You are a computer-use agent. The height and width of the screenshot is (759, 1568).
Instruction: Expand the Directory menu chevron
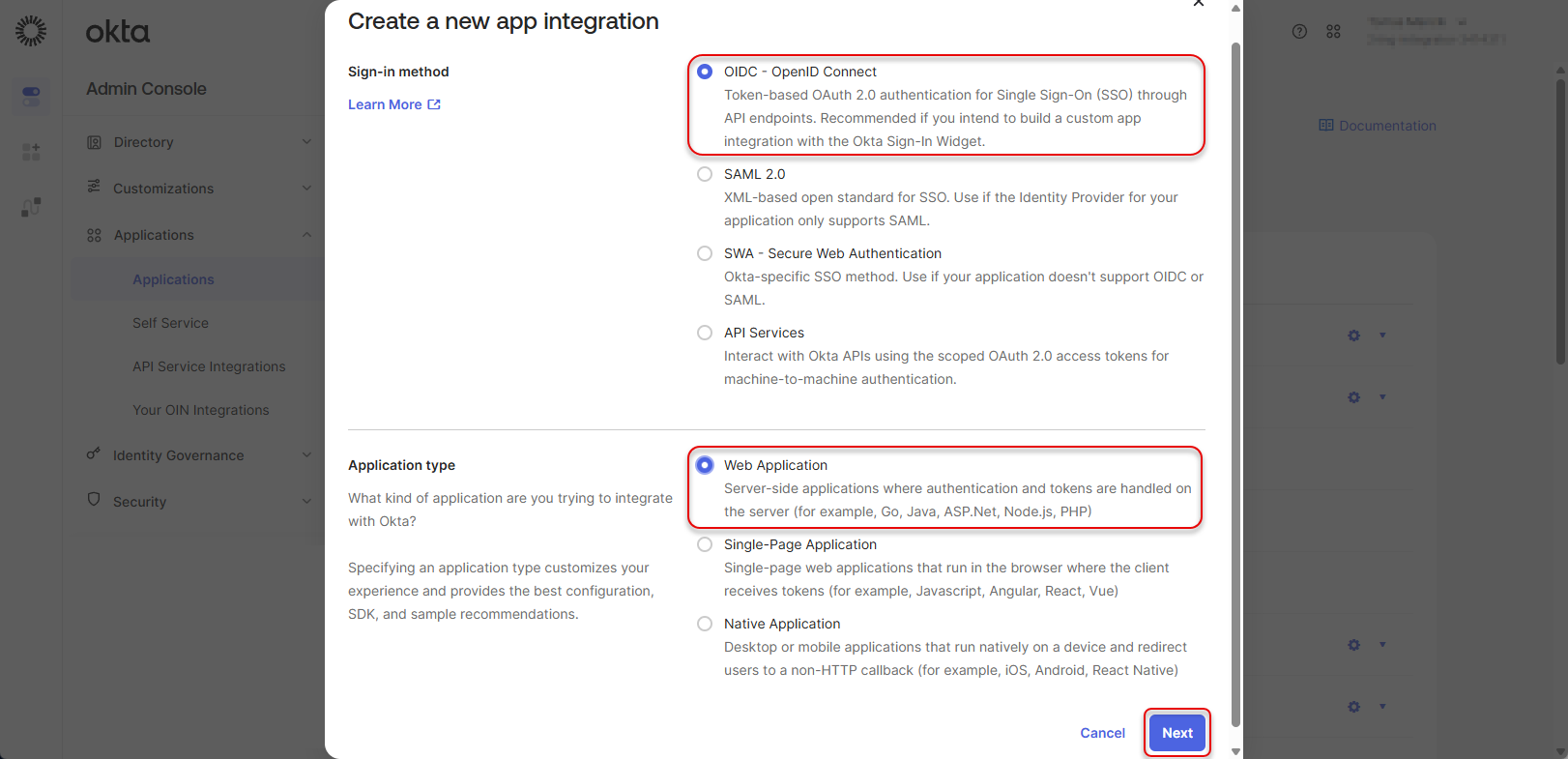pyautogui.click(x=306, y=142)
